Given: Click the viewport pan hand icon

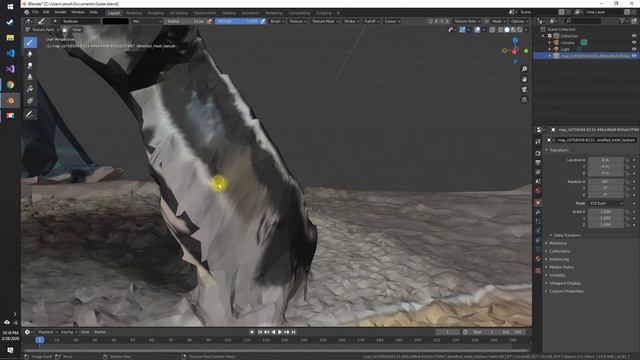Looking at the screenshot, I should (x=524, y=79).
